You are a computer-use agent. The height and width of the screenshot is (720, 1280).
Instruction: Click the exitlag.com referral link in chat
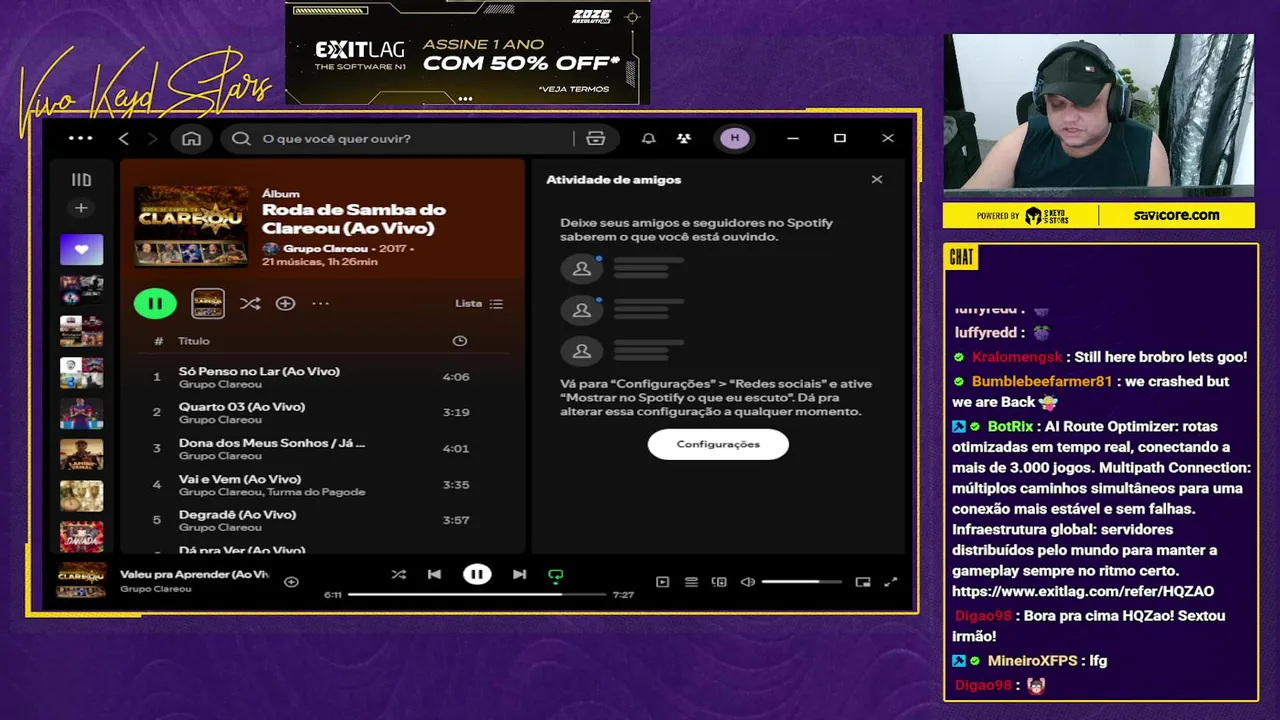click(1083, 591)
